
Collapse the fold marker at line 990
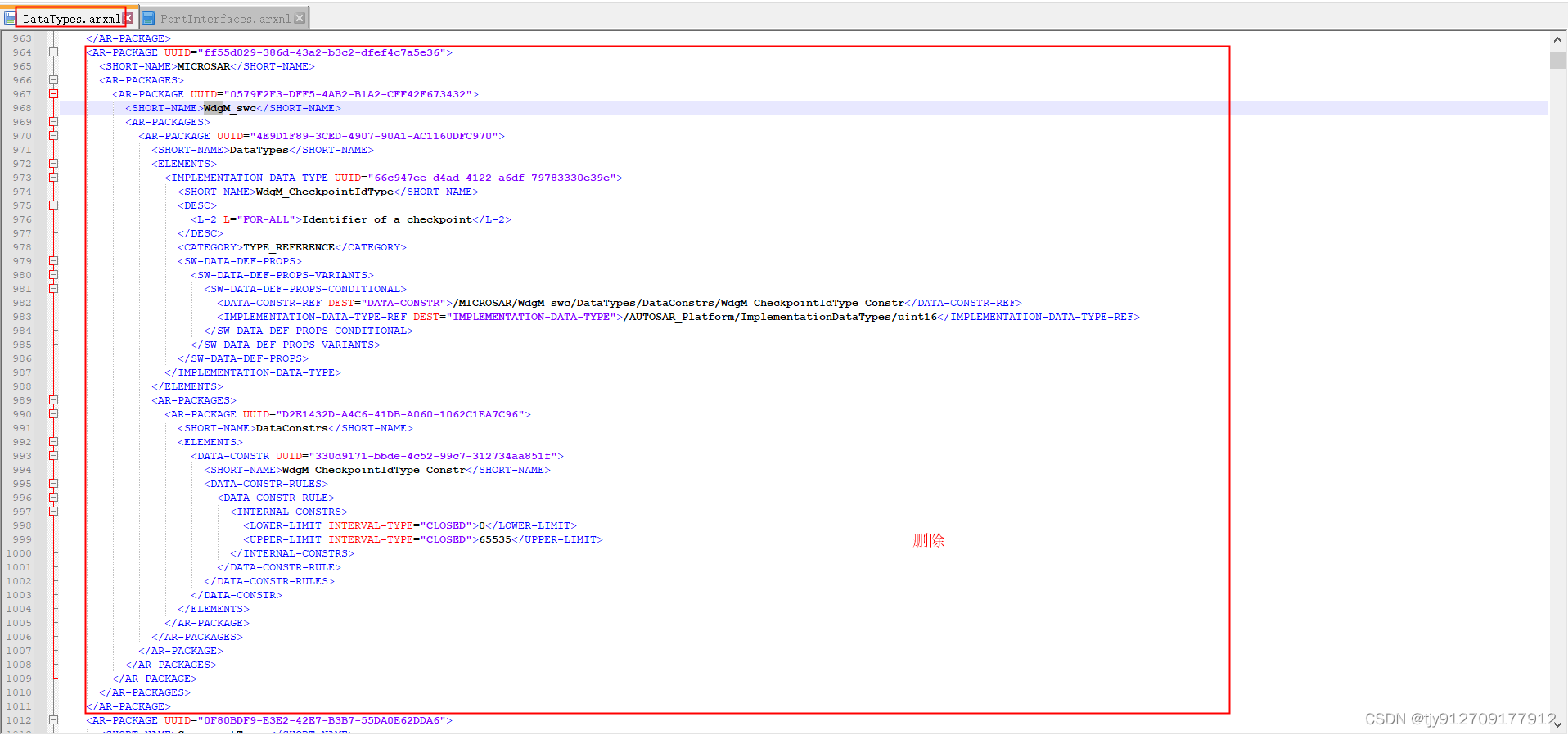54,414
